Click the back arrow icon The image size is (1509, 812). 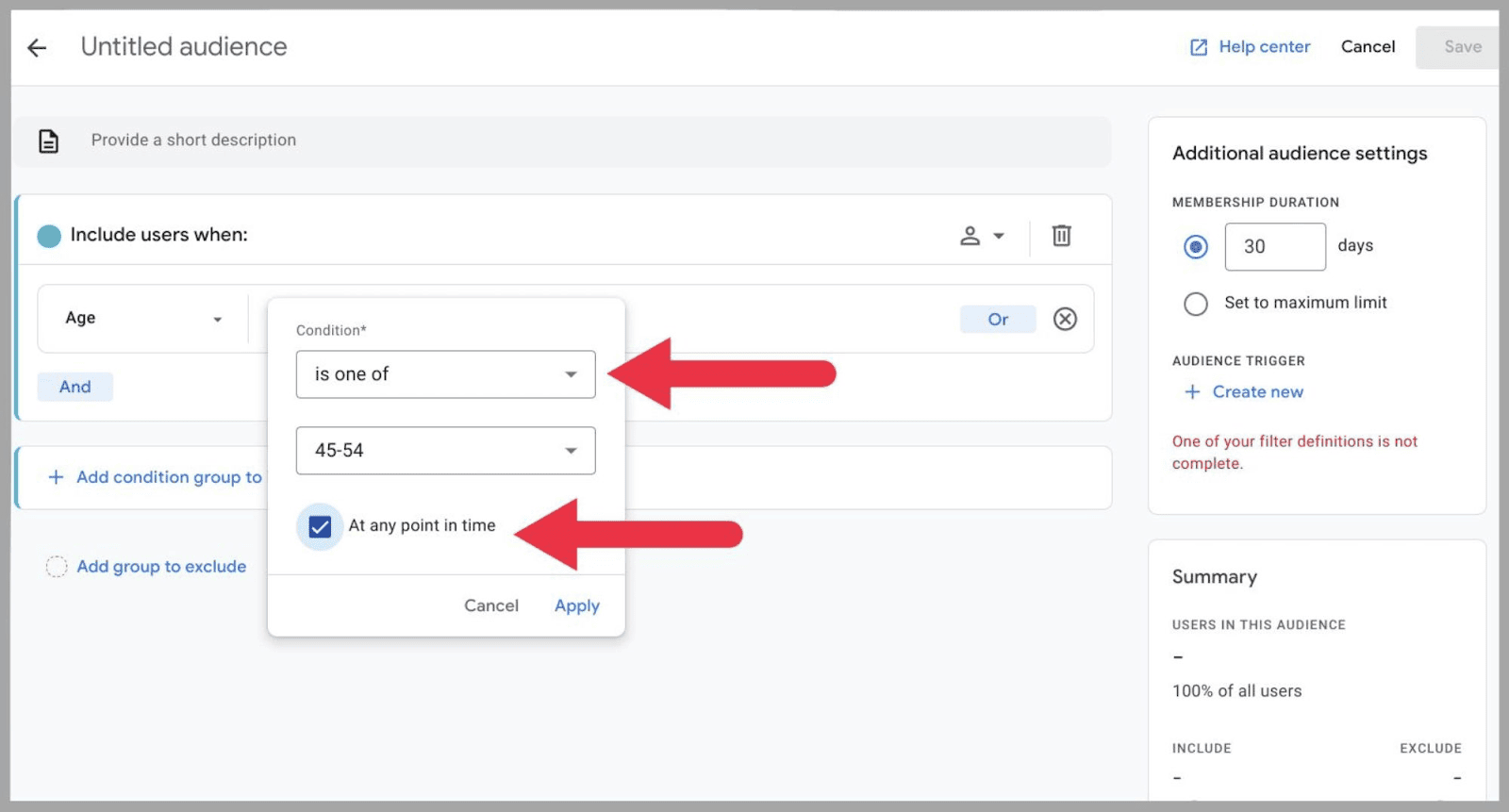point(37,47)
